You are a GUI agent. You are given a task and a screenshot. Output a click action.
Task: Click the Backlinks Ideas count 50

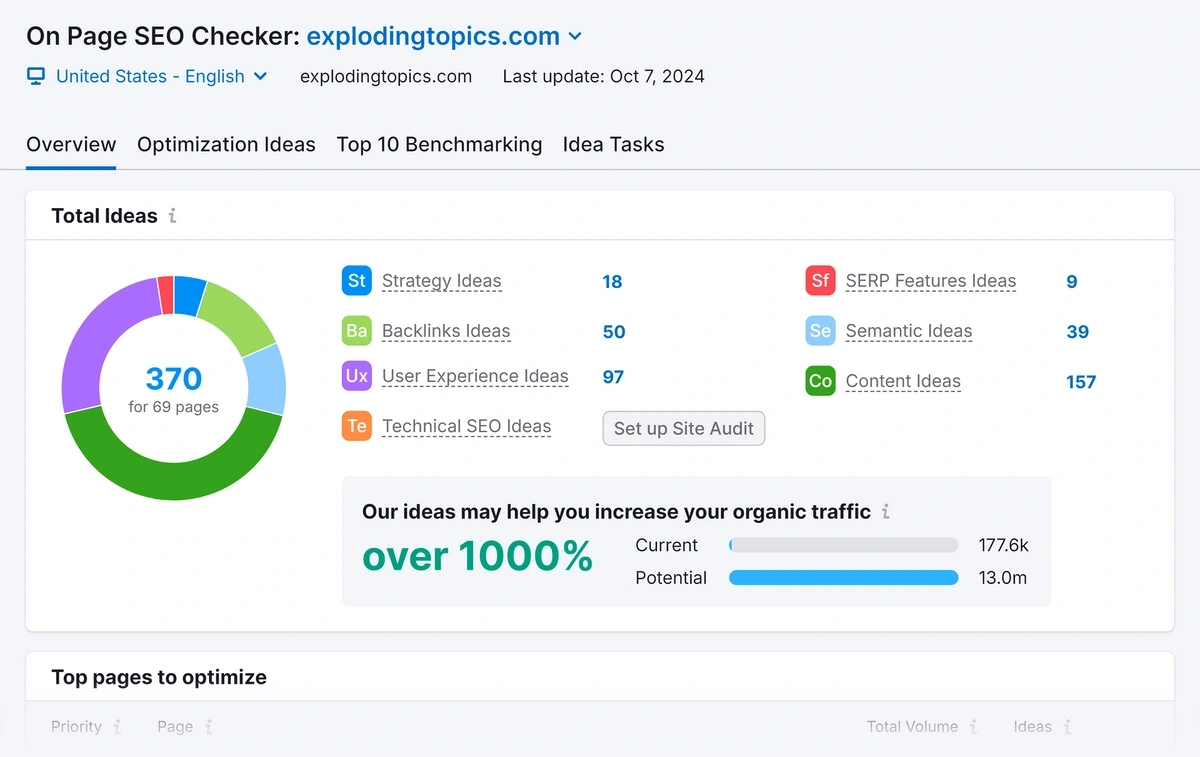pos(614,332)
